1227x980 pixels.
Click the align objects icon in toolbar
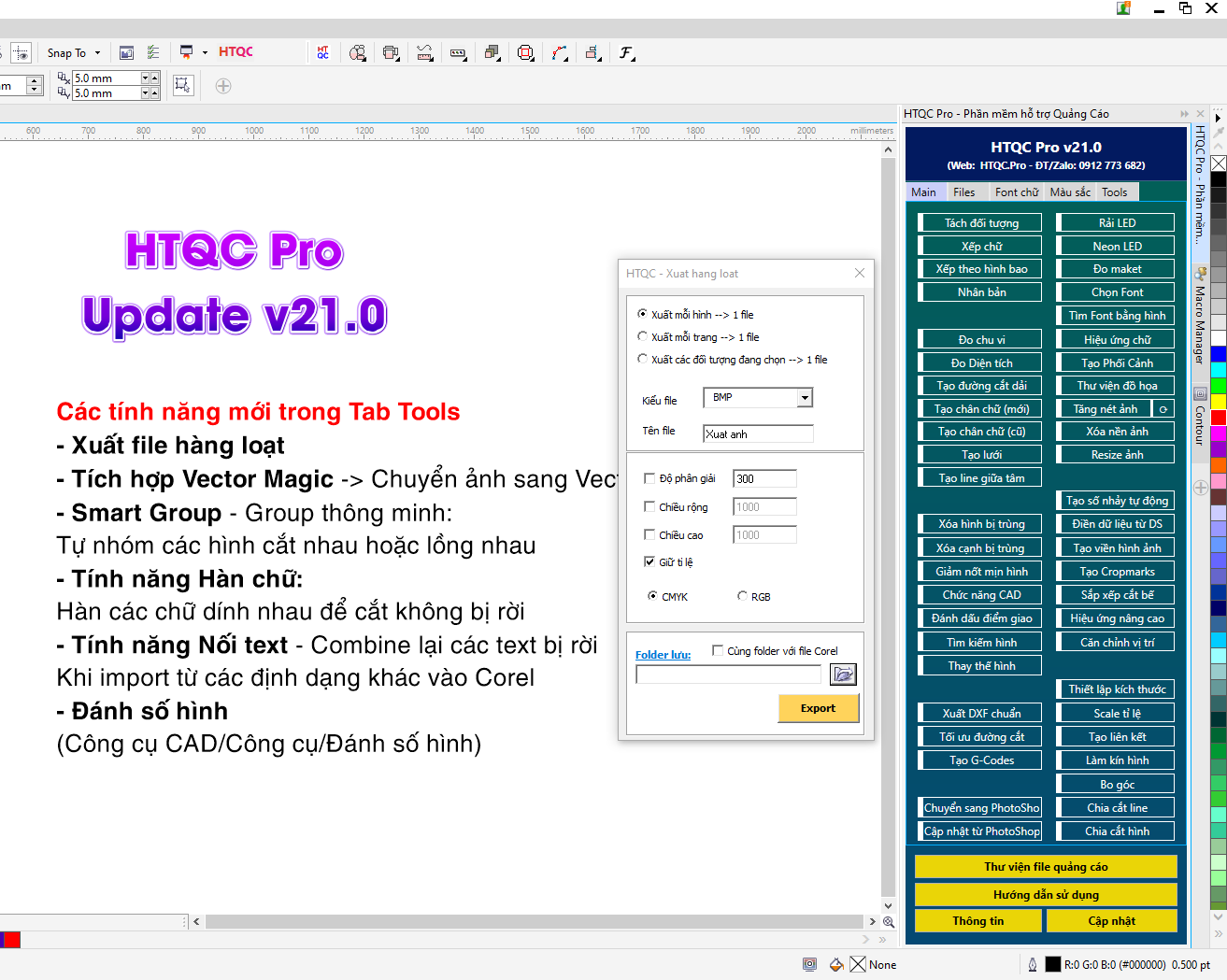pos(592,52)
